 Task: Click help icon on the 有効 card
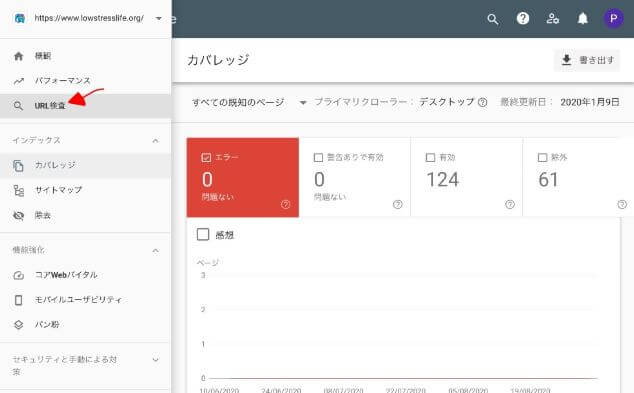(x=510, y=204)
